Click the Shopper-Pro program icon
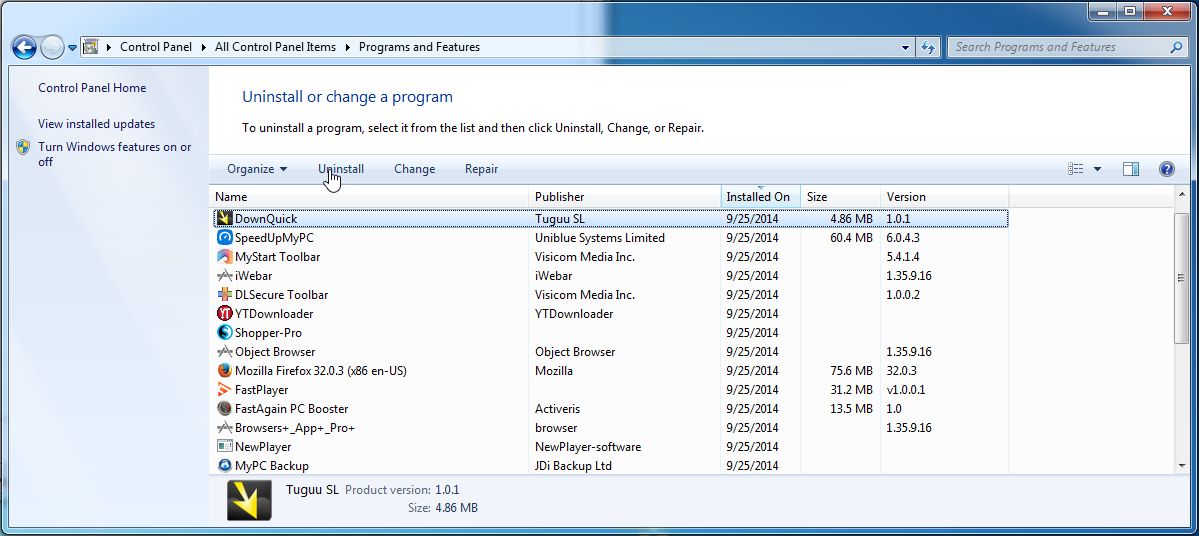This screenshot has width=1199, height=536. (x=225, y=333)
